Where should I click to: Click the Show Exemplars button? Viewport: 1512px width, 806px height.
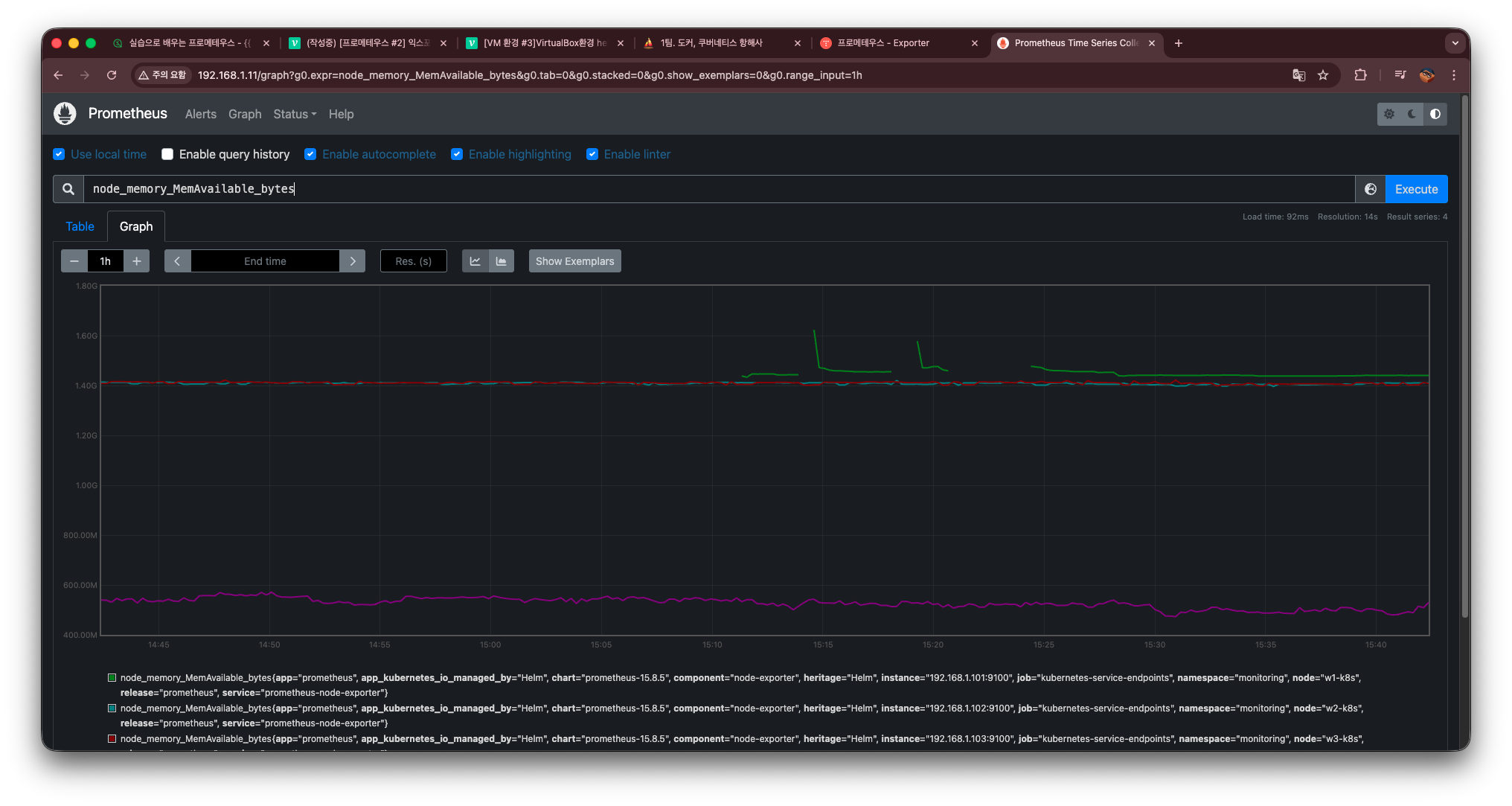click(574, 261)
